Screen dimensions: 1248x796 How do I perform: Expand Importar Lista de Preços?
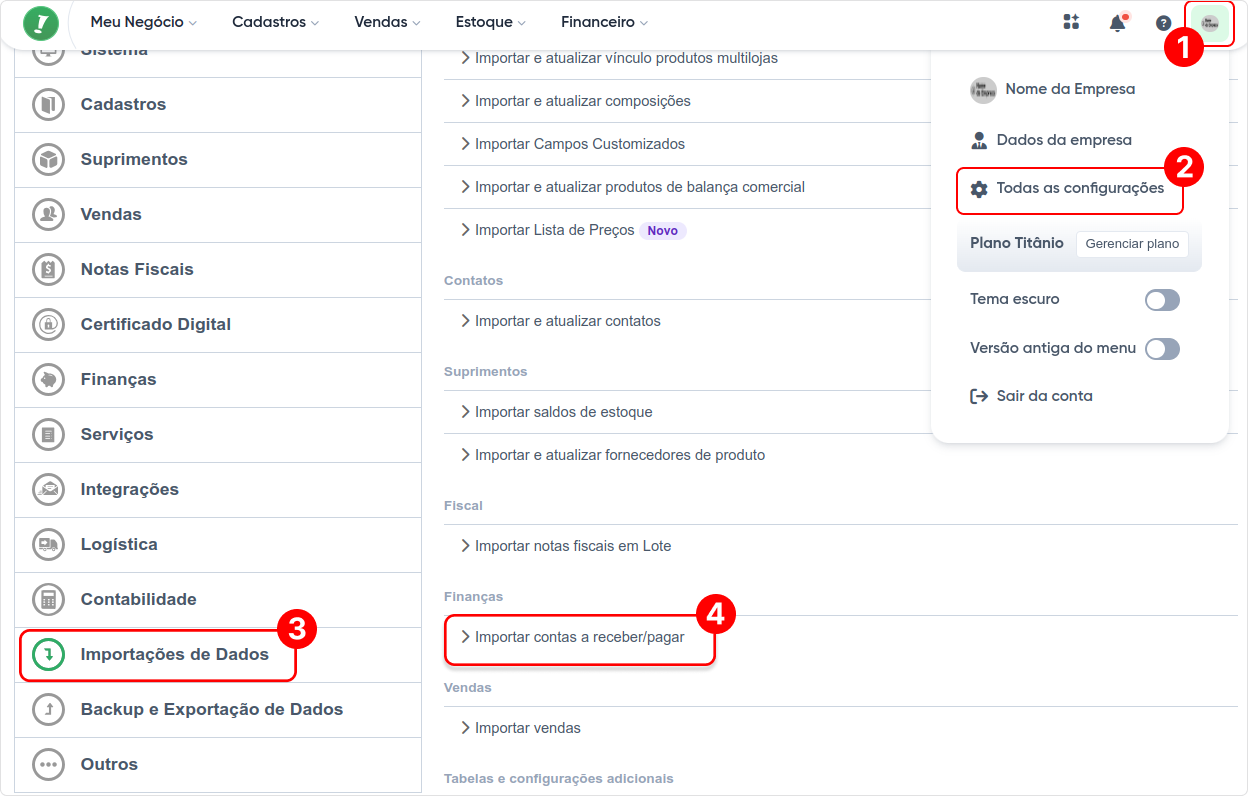coord(547,230)
